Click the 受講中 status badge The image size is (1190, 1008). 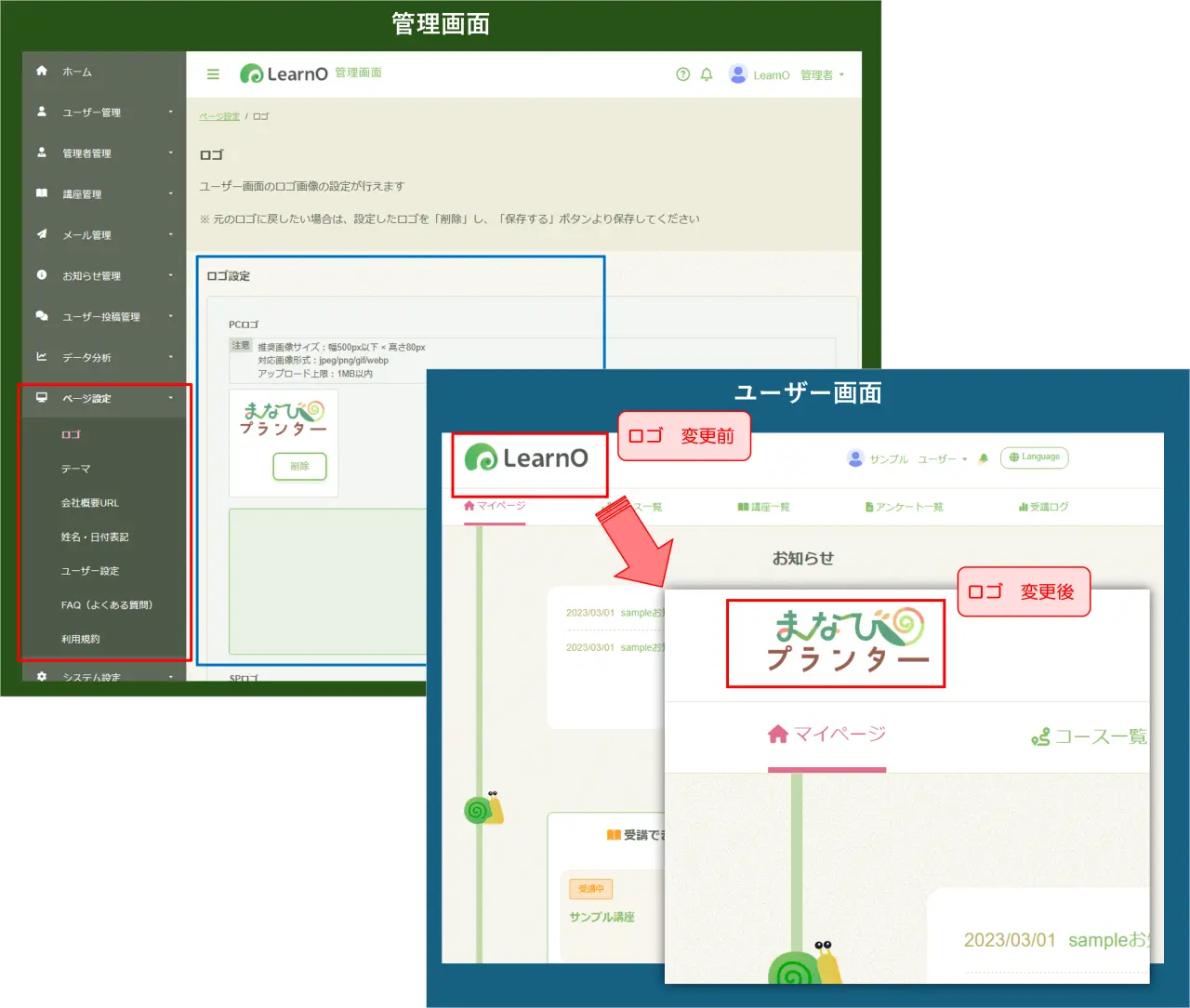pos(590,889)
